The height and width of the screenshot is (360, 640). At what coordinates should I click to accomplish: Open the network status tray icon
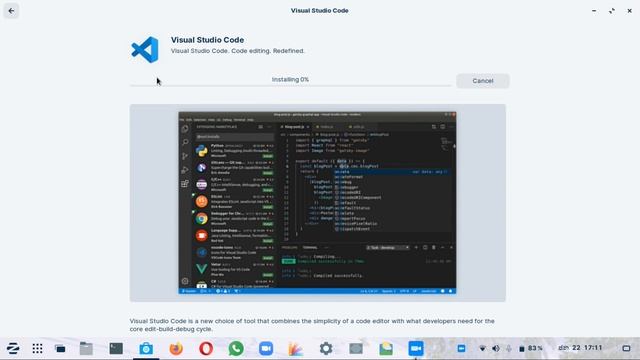482,349
